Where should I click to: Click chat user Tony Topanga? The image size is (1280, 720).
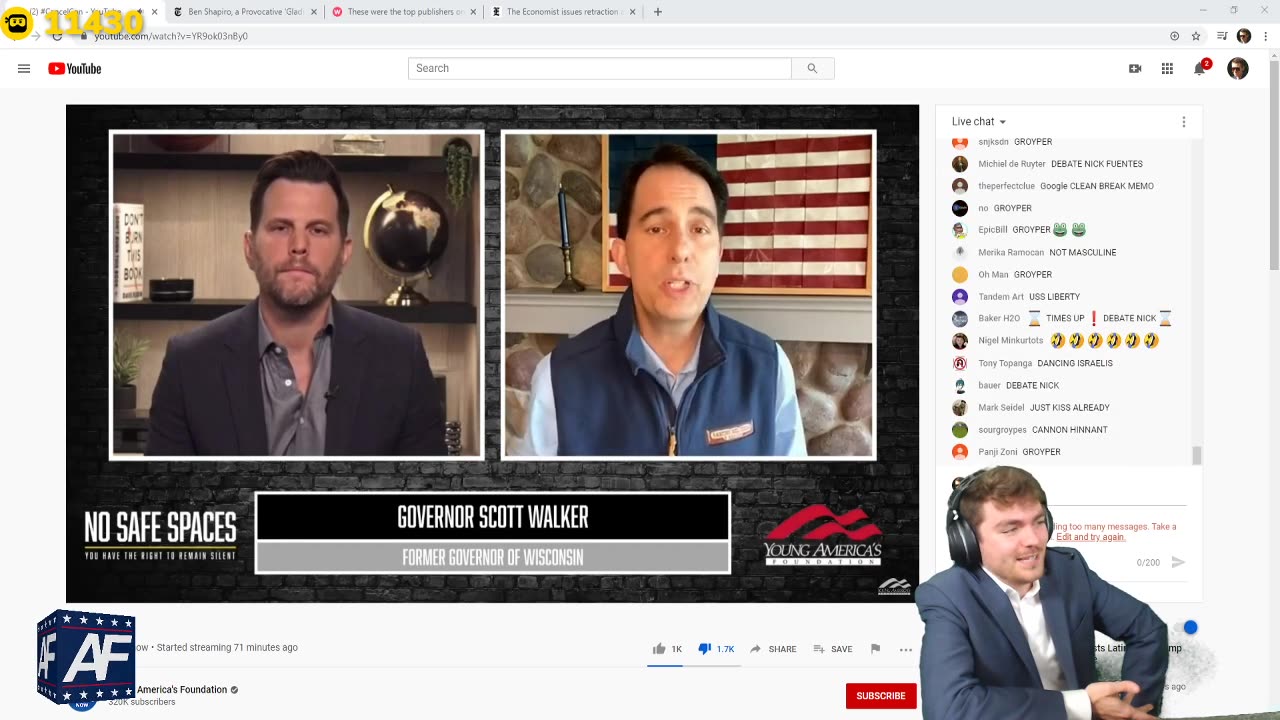pos(1005,363)
